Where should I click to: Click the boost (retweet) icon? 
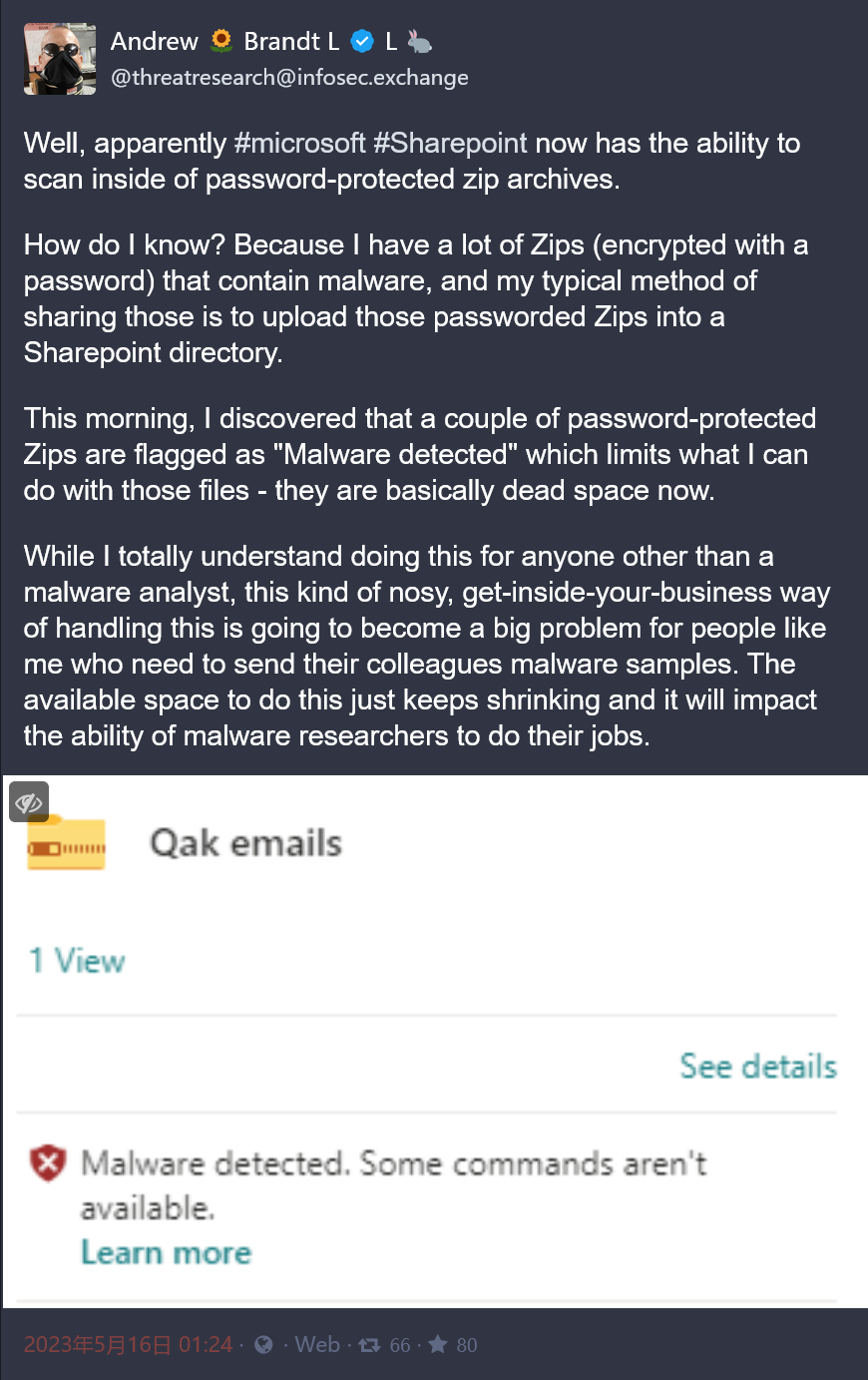[369, 1345]
